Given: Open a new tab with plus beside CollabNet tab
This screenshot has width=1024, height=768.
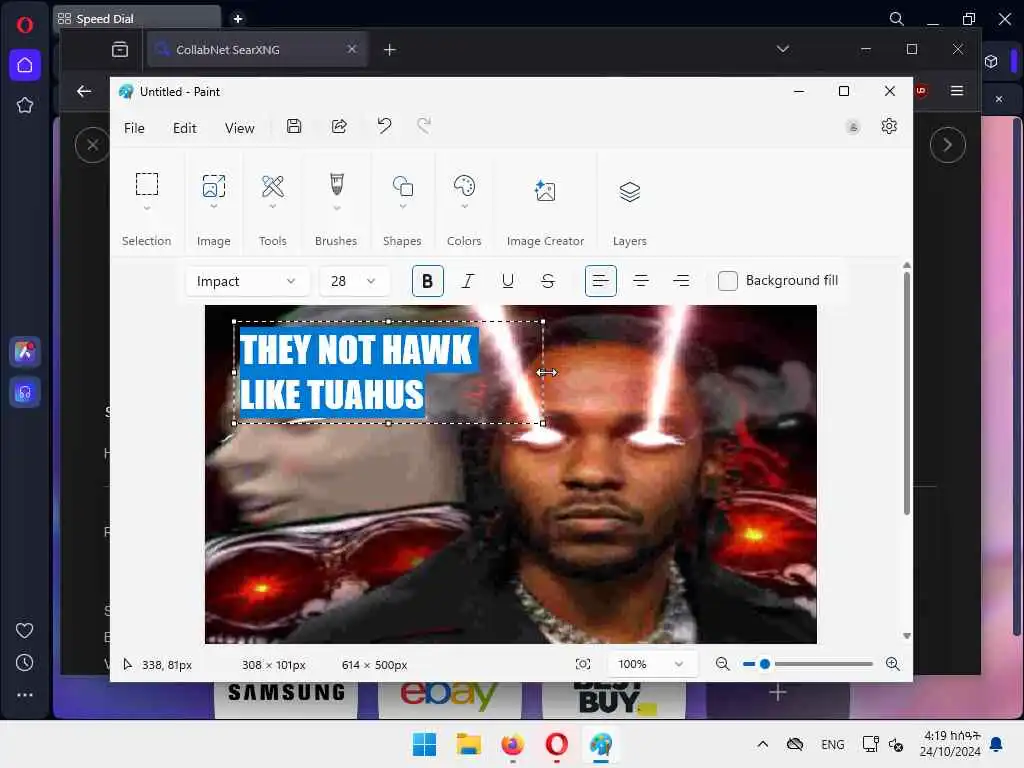Looking at the screenshot, I should click(390, 50).
